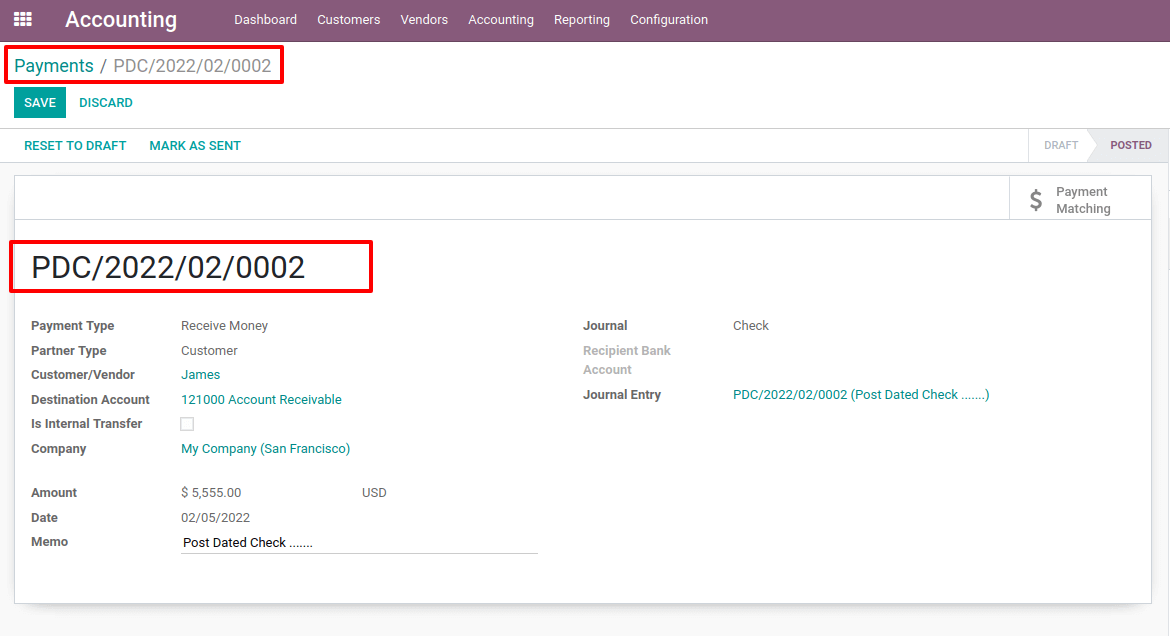Image resolution: width=1170 pixels, height=636 pixels.
Task: Click the Payment Matching dollar icon
Action: (1036, 200)
